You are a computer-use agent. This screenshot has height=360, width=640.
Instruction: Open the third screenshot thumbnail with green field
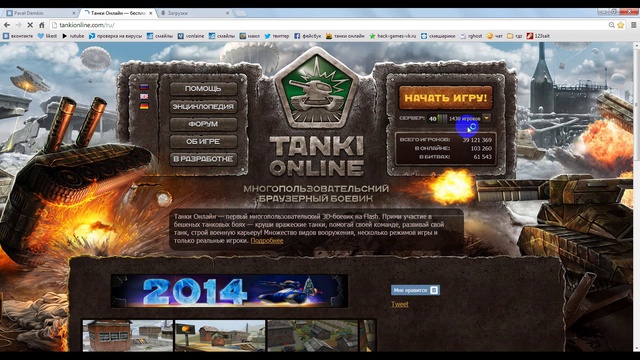pos(313,336)
